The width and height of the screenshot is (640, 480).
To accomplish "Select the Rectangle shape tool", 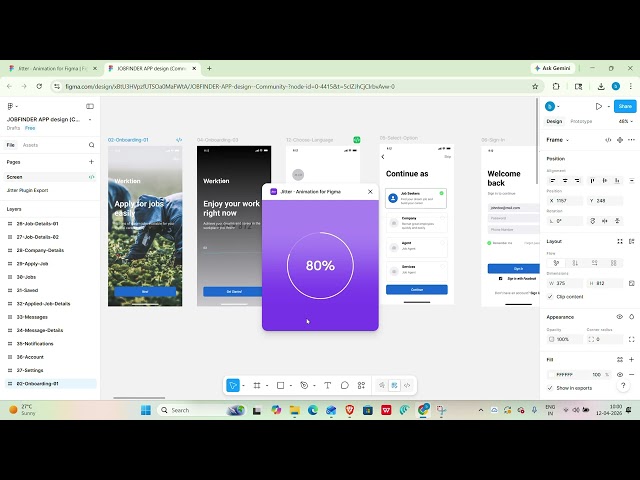I will point(280,385).
